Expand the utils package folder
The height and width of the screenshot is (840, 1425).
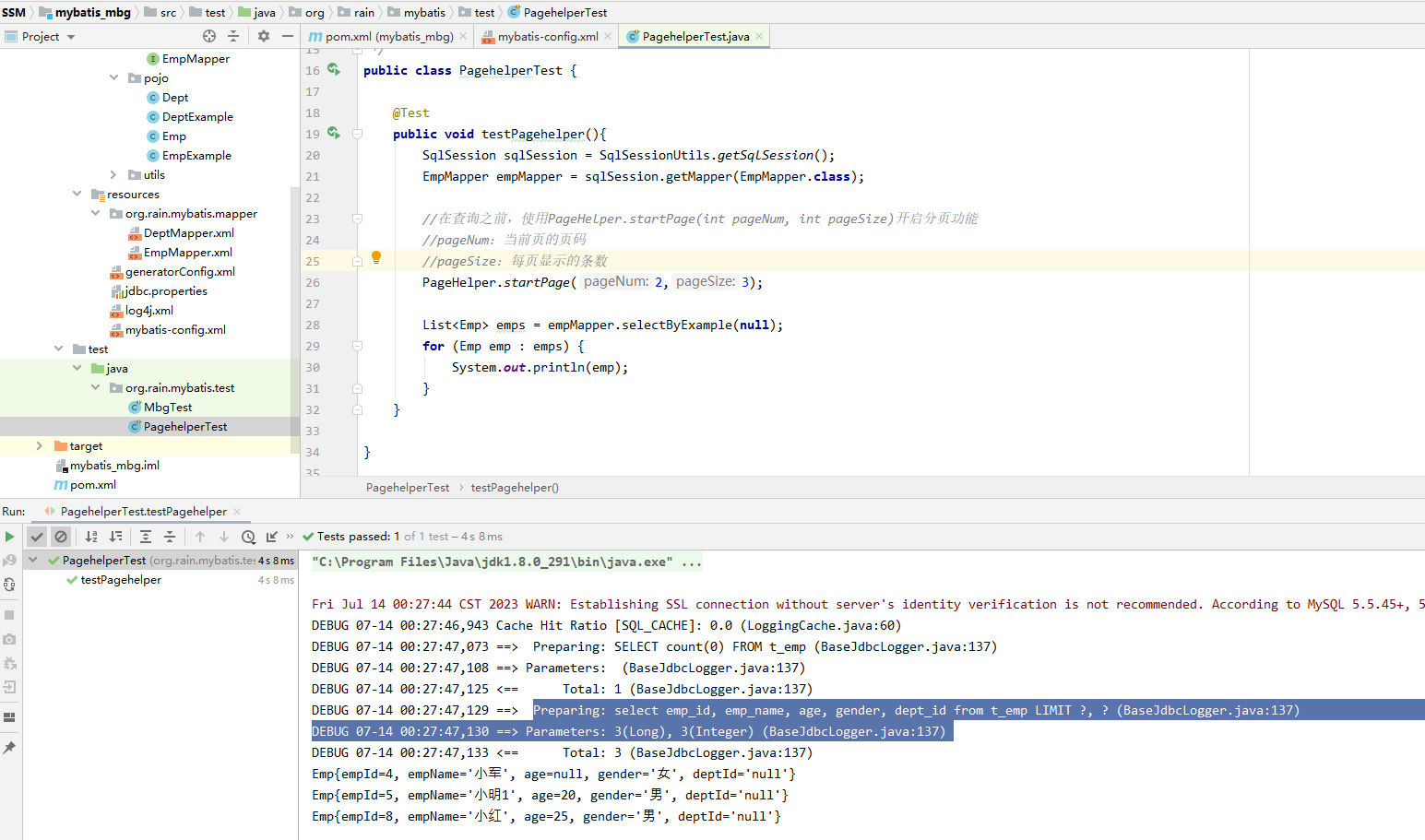coord(113,174)
